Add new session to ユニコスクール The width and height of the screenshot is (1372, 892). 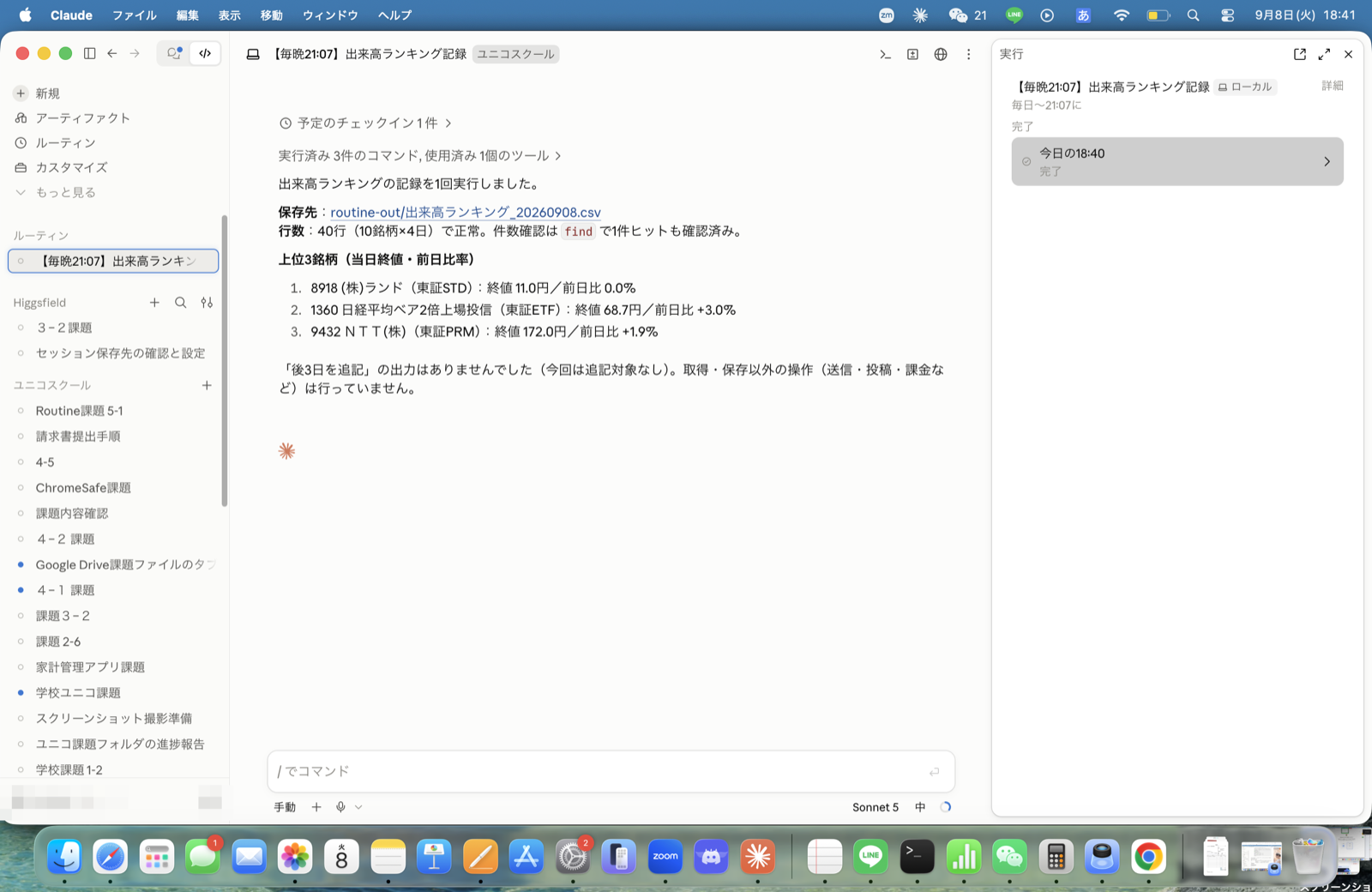tap(207, 385)
